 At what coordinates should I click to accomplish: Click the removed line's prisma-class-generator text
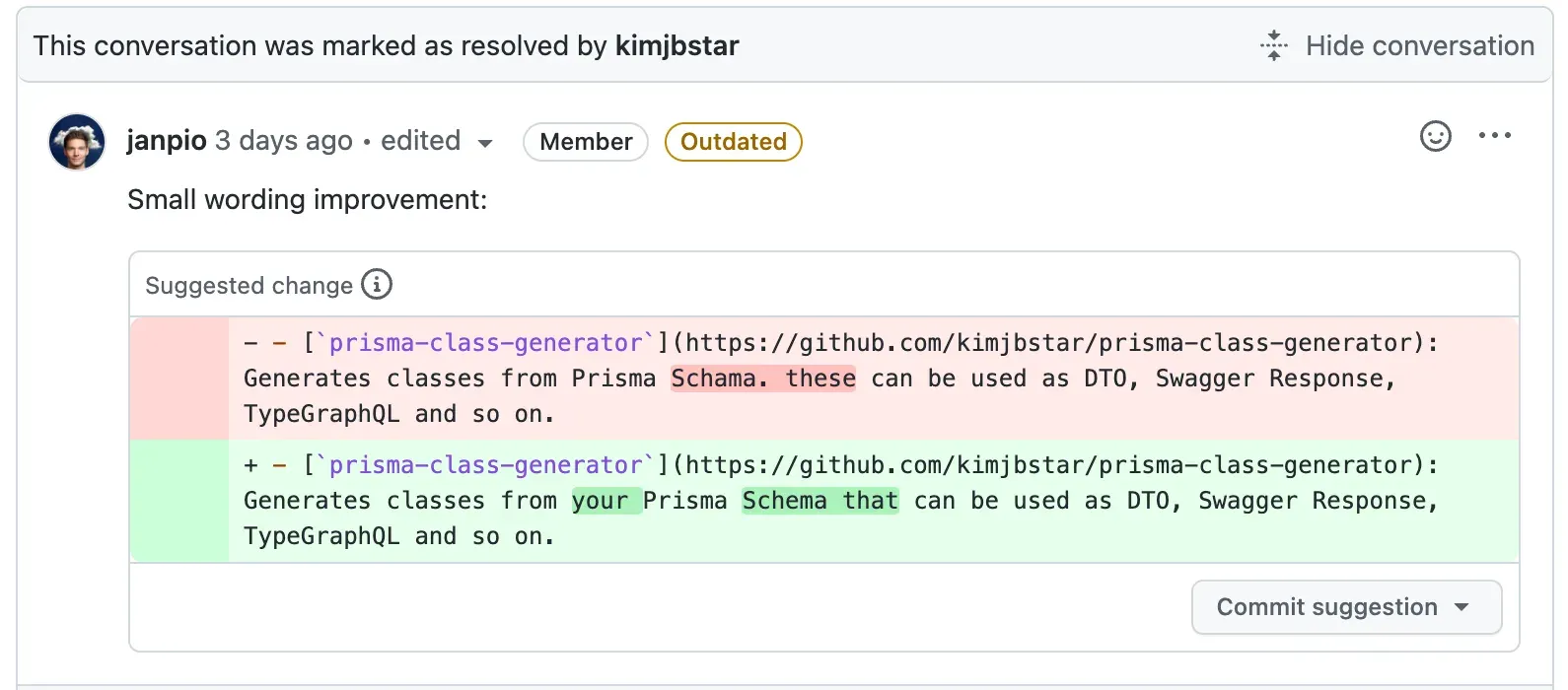point(485,343)
